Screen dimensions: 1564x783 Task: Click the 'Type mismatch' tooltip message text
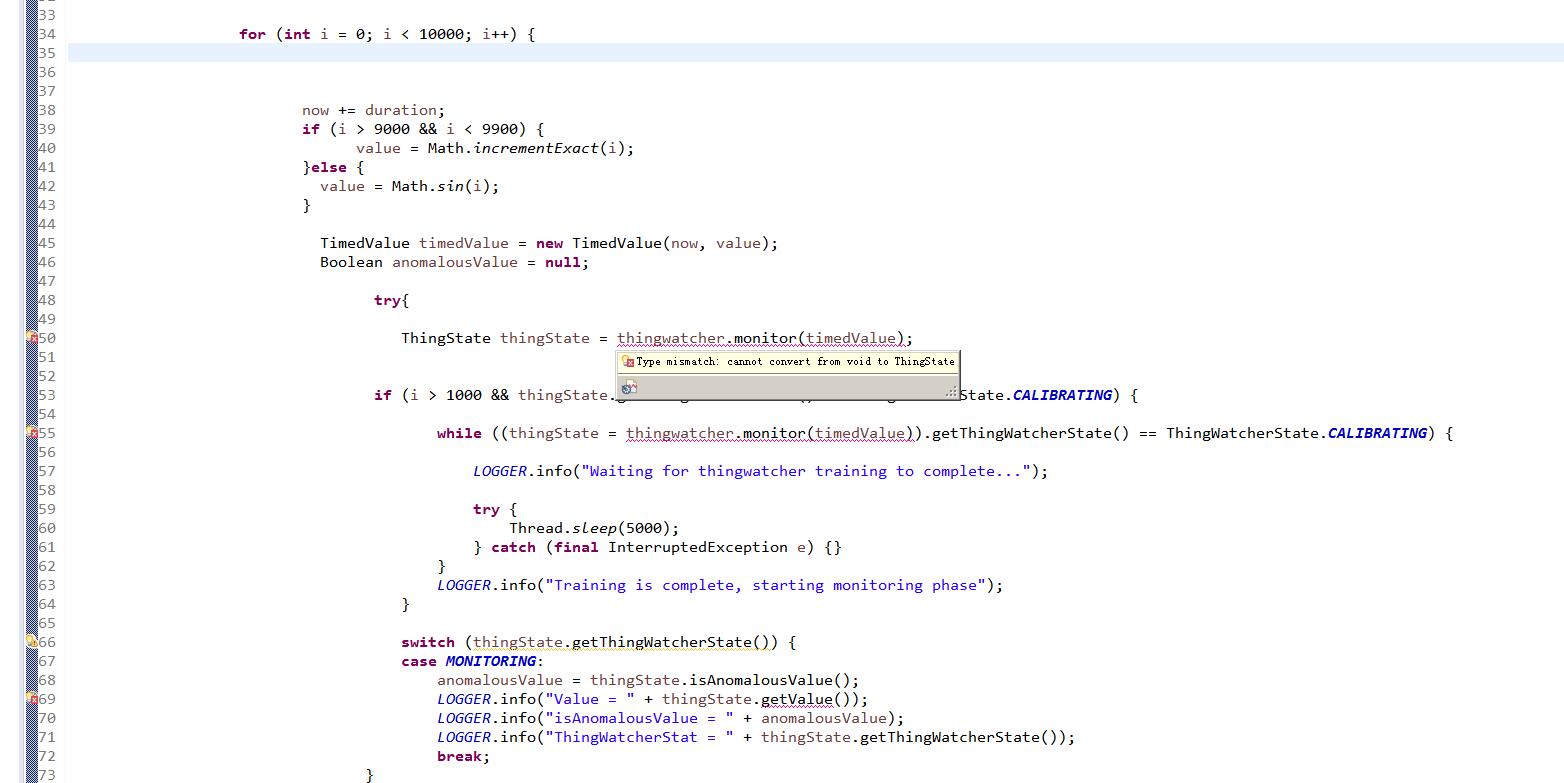[795, 362]
